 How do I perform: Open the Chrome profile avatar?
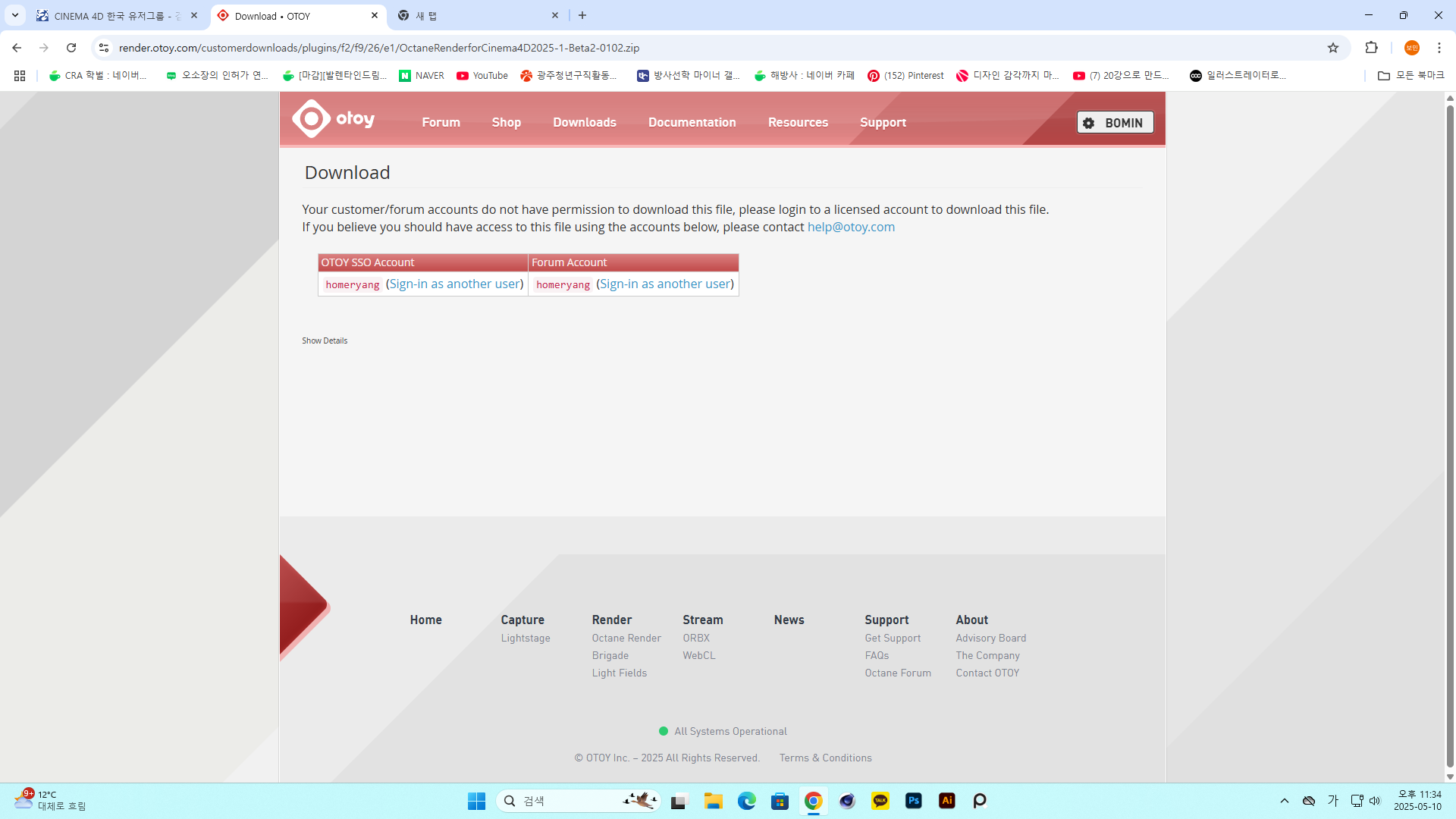tap(1412, 48)
